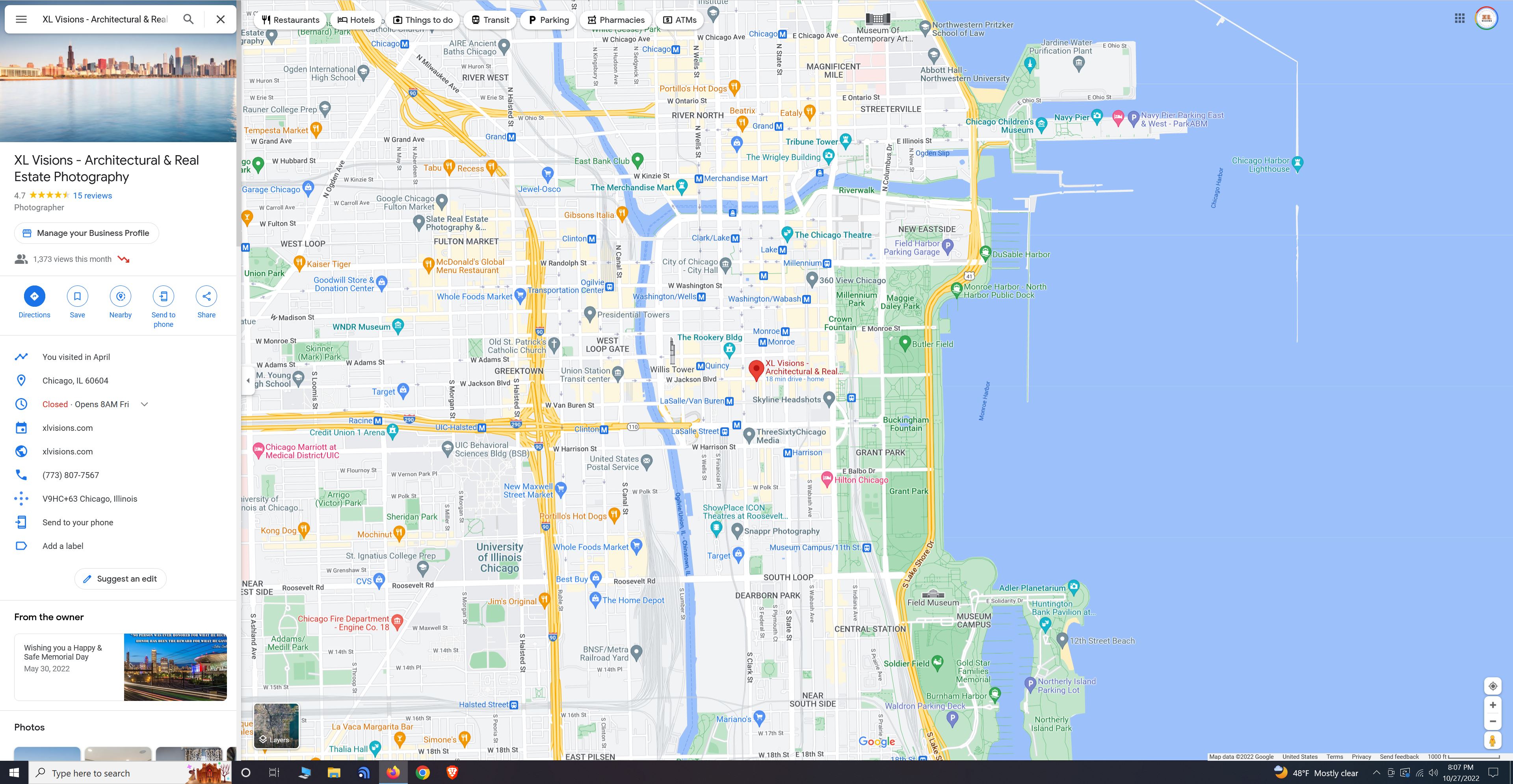
Task: Click the search magnifier icon
Action: point(189,19)
